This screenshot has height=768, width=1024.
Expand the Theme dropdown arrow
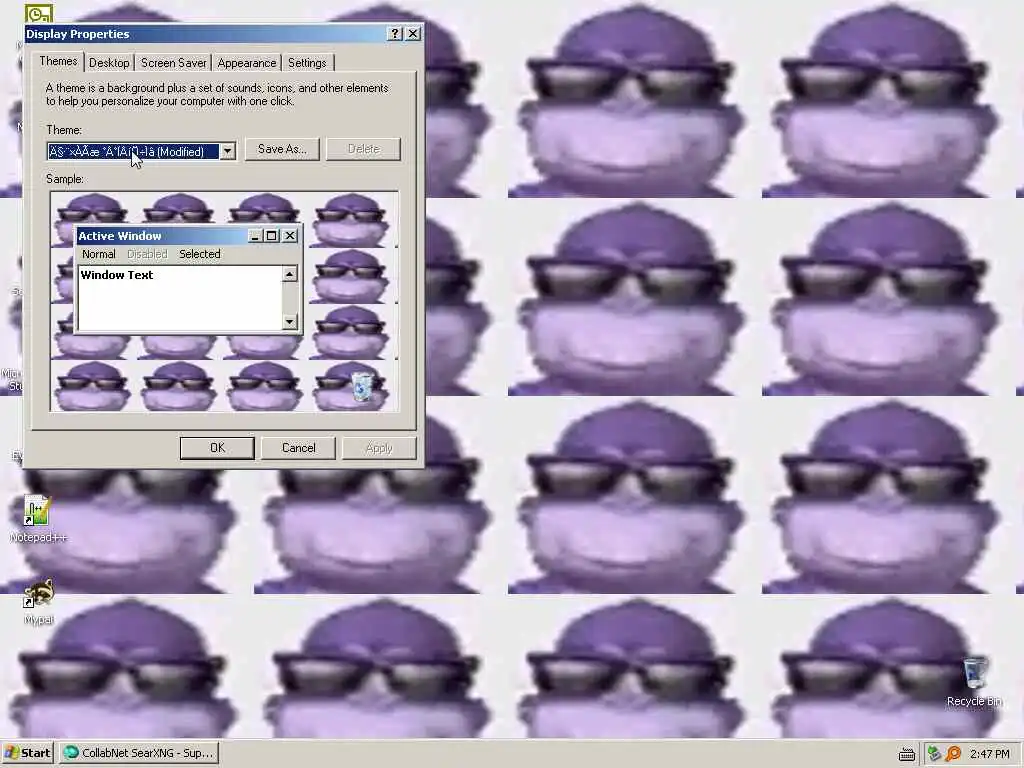(227, 152)
